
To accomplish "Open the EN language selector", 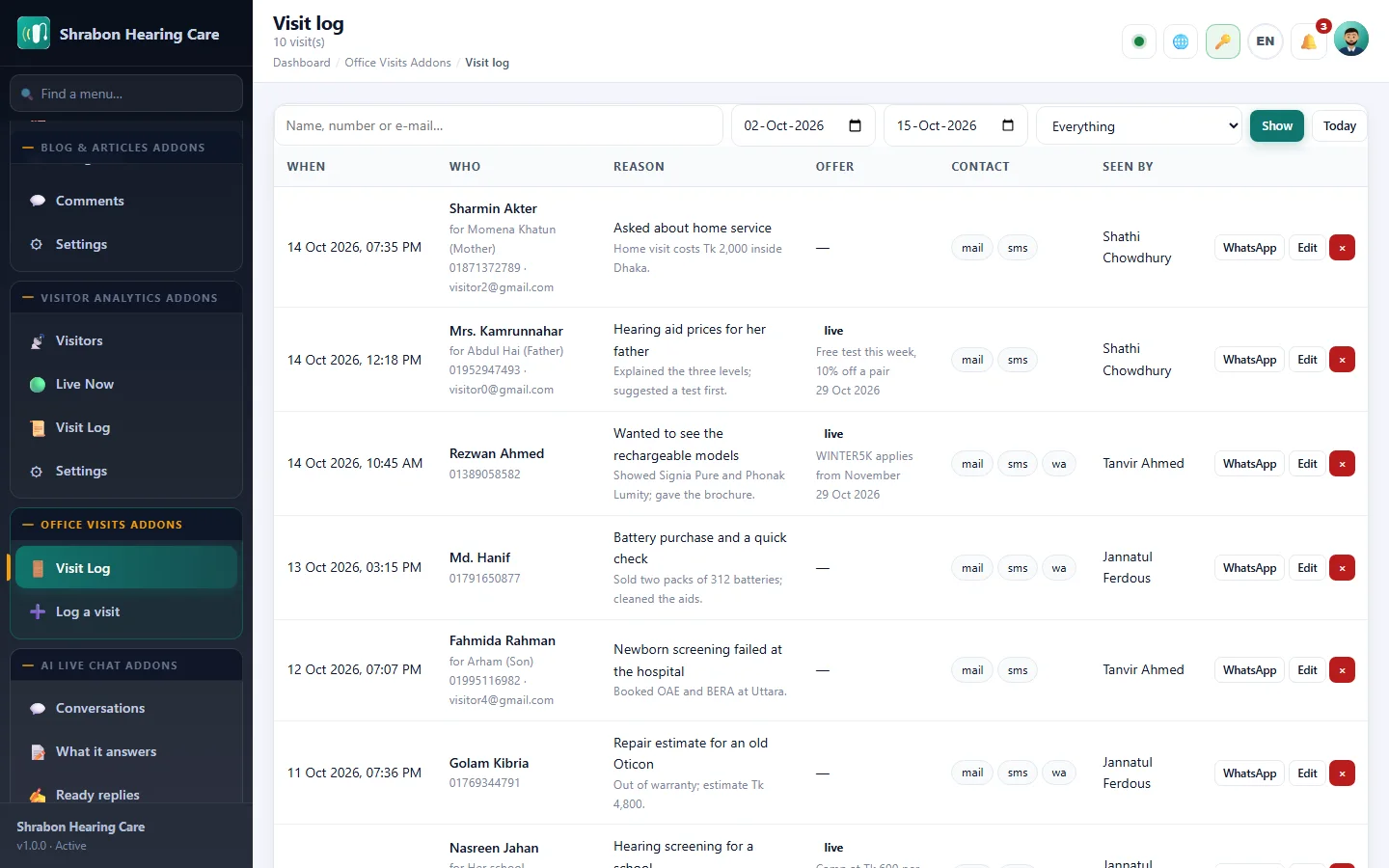I will [1266, 41].
